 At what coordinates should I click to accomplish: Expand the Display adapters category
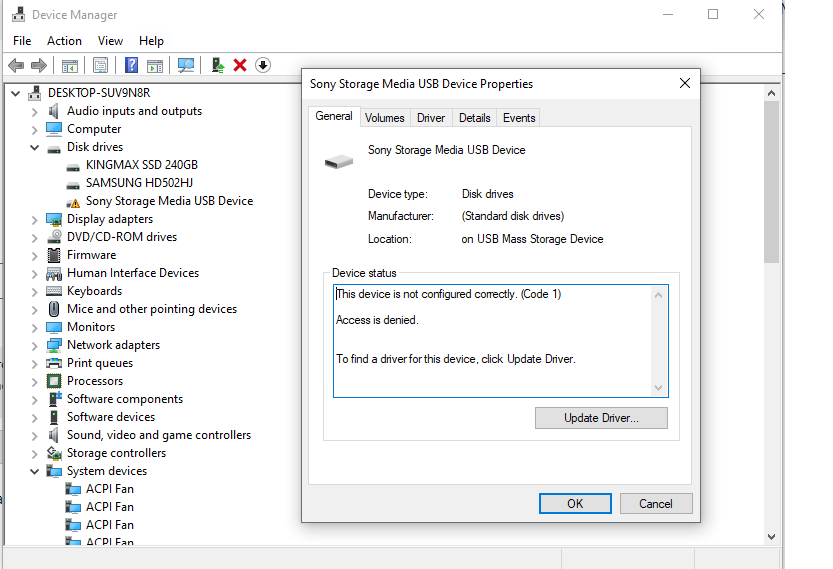tap(35, 219)
